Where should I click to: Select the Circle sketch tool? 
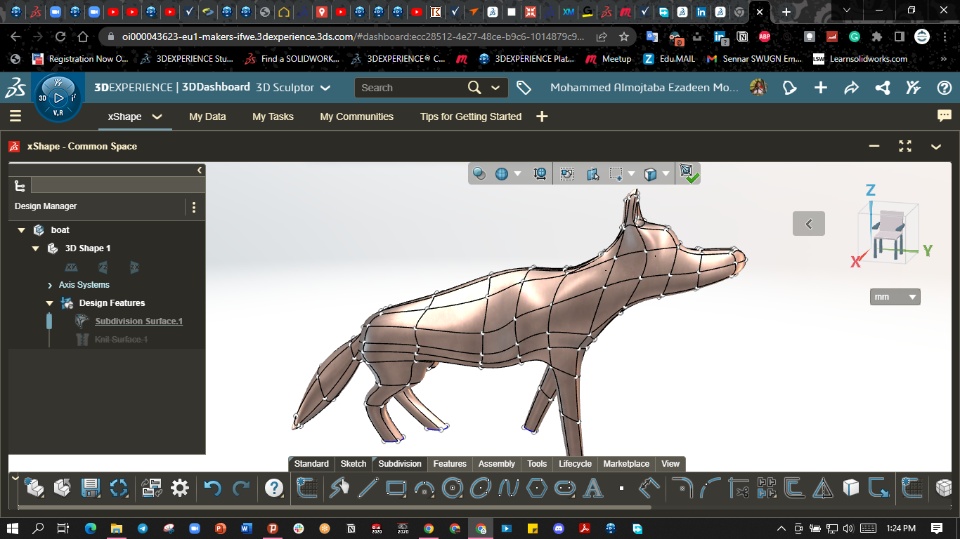click(452, 488)
